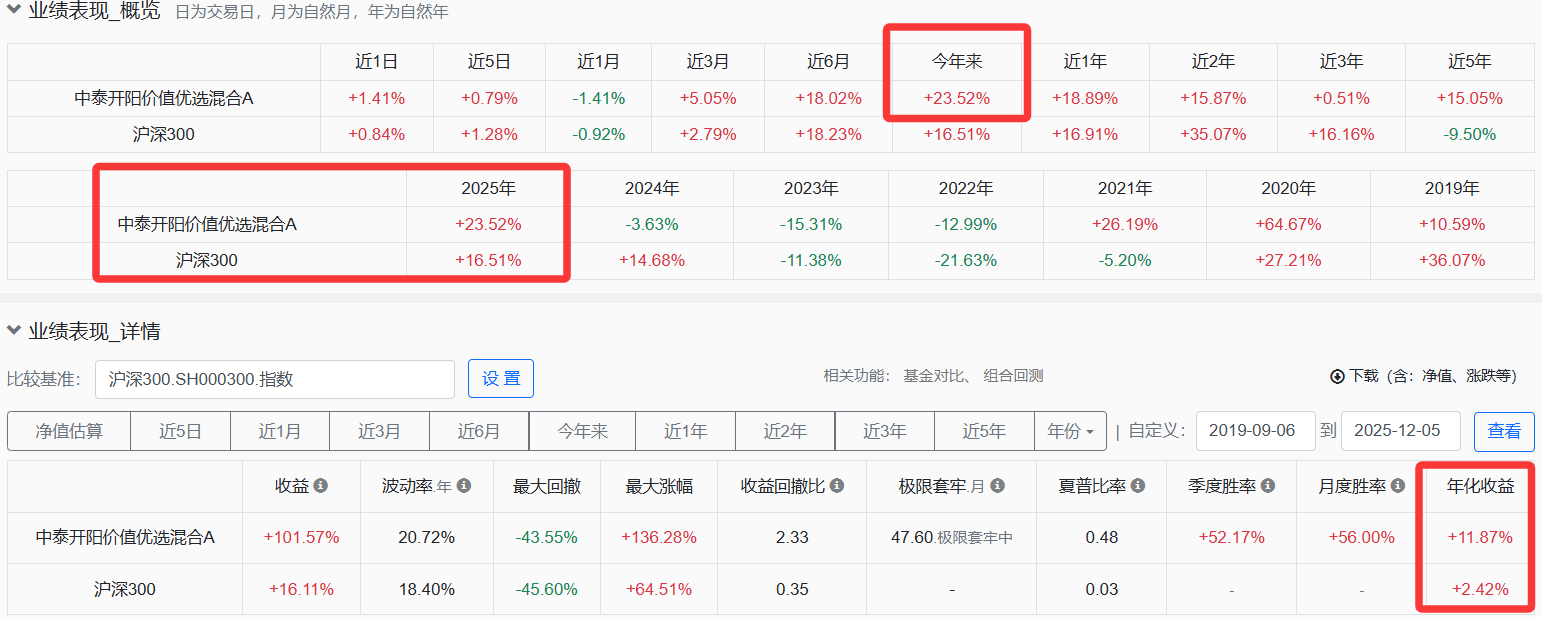Select the 今年来 period tab
1542x617 pixels.
(583, 431)
